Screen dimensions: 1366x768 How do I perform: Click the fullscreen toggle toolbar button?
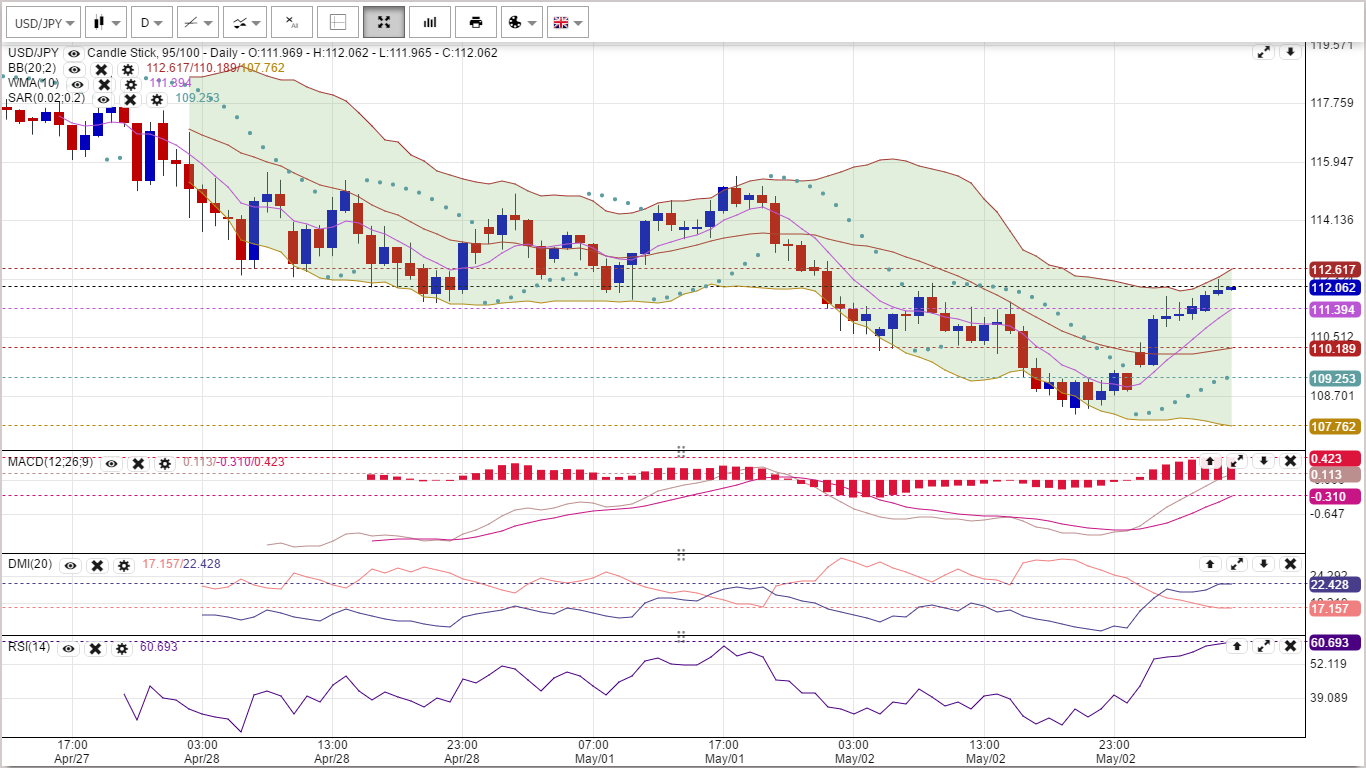(x=384, y=21)
